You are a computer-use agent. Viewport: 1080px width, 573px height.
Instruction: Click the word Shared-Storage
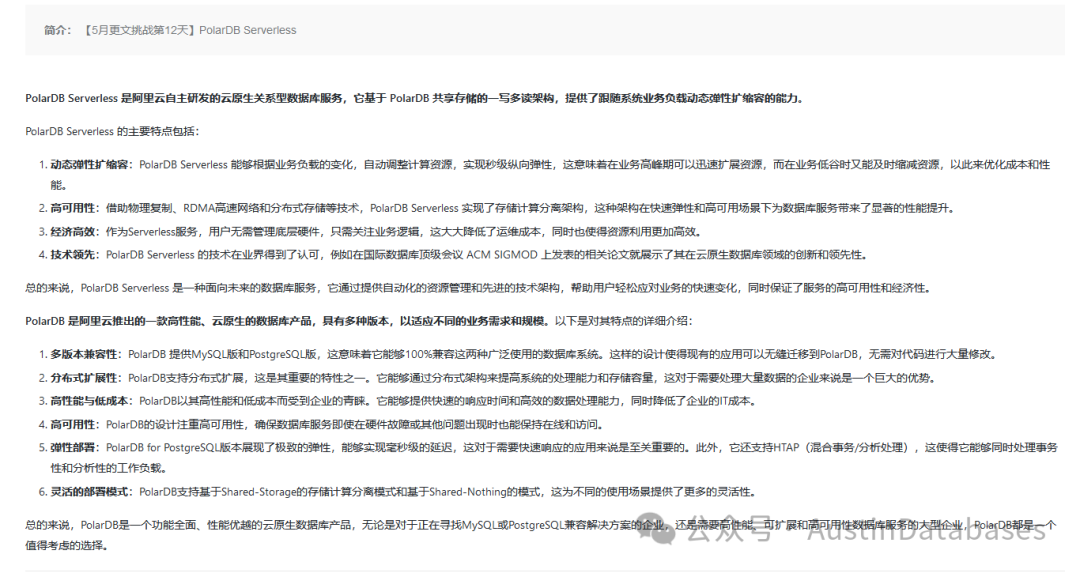(258, 492)
